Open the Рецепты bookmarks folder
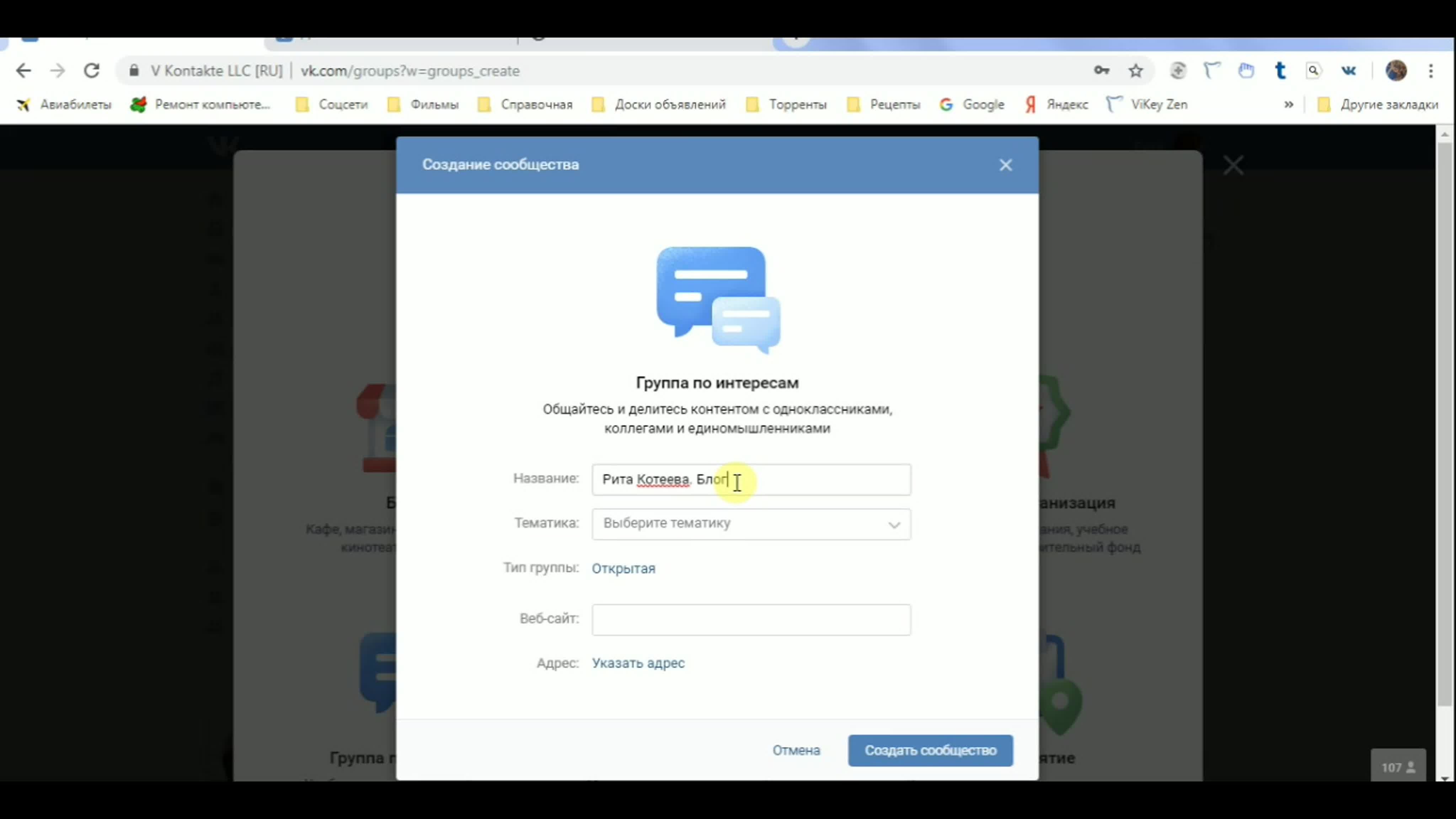 (883, 105)
